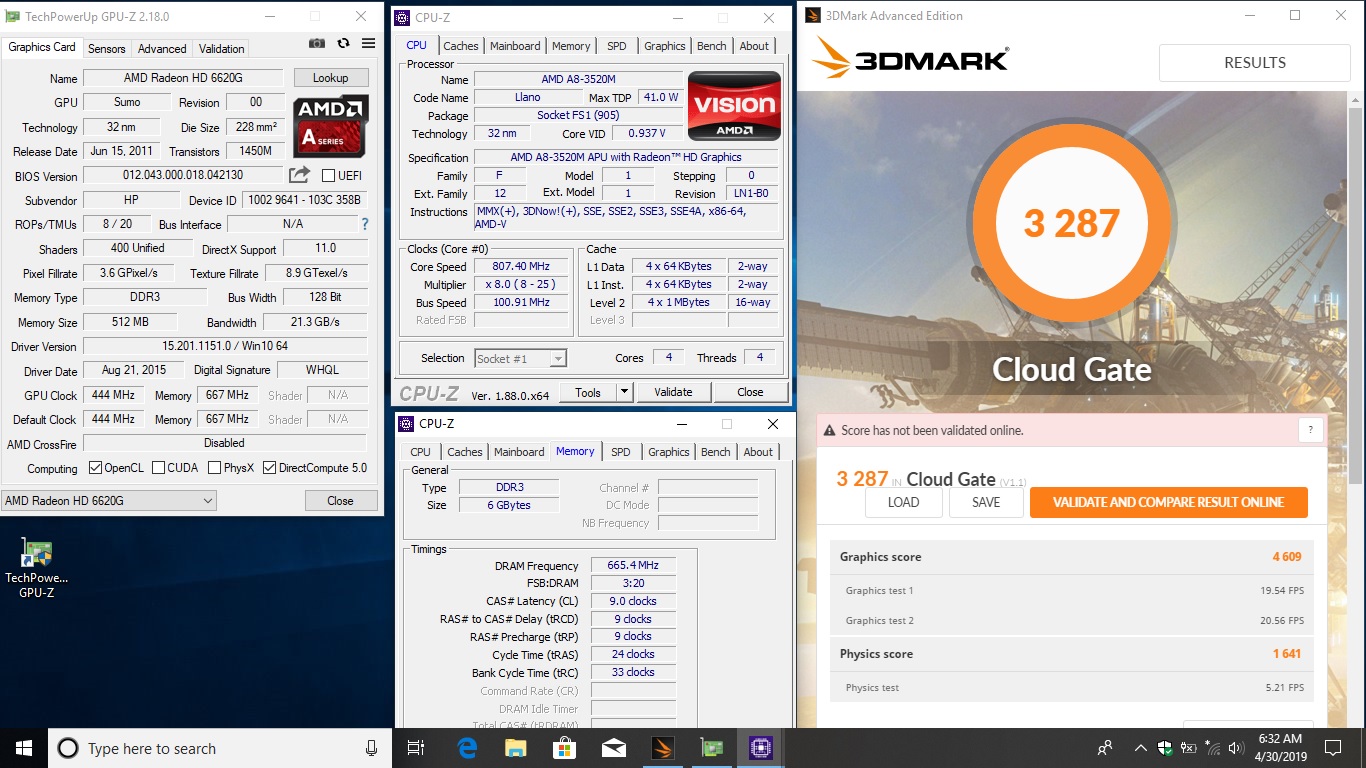This screenshot has height=768, width=1366.
Task: Click the microphone icon in search box
Action: [371, 748]
